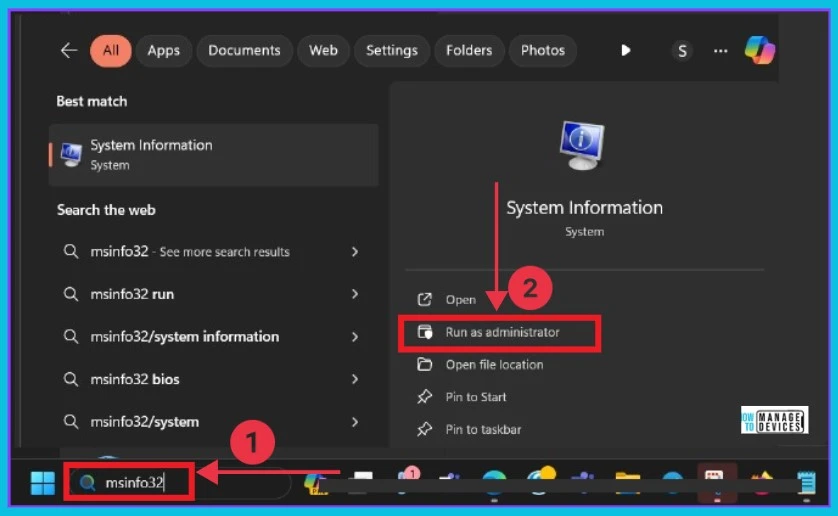Switch to the Settings filter tab
The height and width of the screenshot is (516, 838).
coord(392,51)
